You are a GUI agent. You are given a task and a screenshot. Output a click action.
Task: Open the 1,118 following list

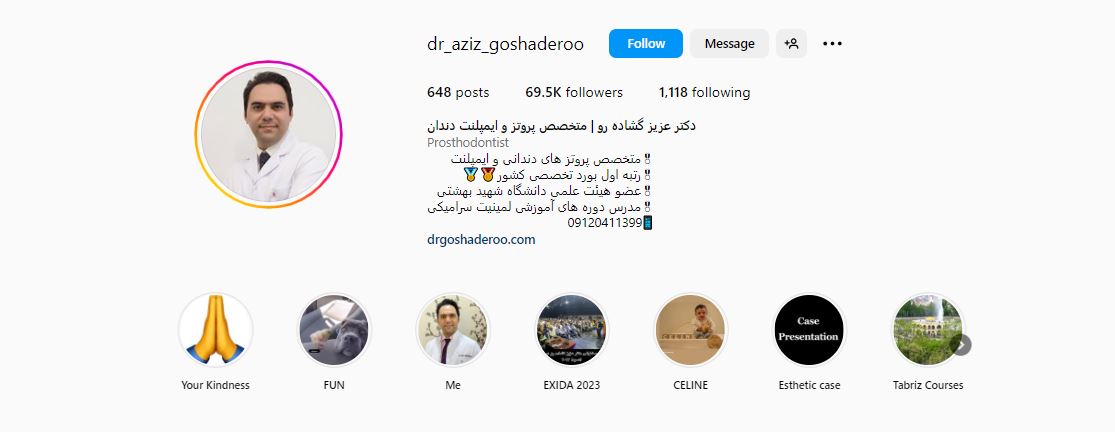pyautogui.click(x=704, y=92)
